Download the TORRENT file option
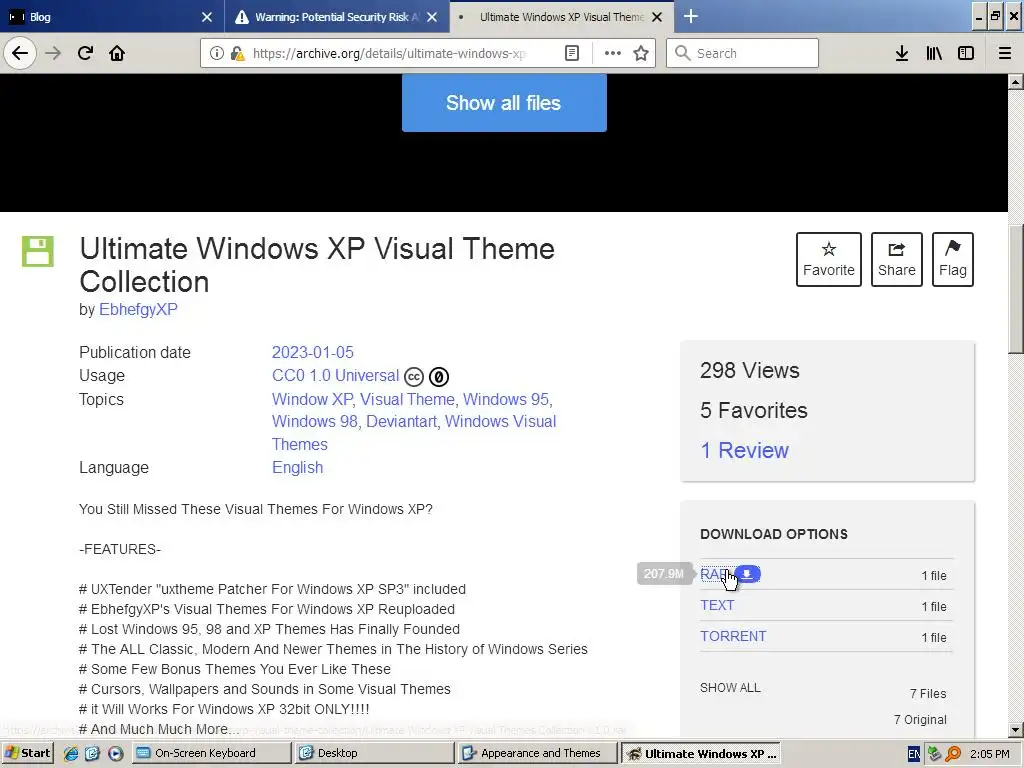Viewport: 1024px width, 768px height. point(733,636)
